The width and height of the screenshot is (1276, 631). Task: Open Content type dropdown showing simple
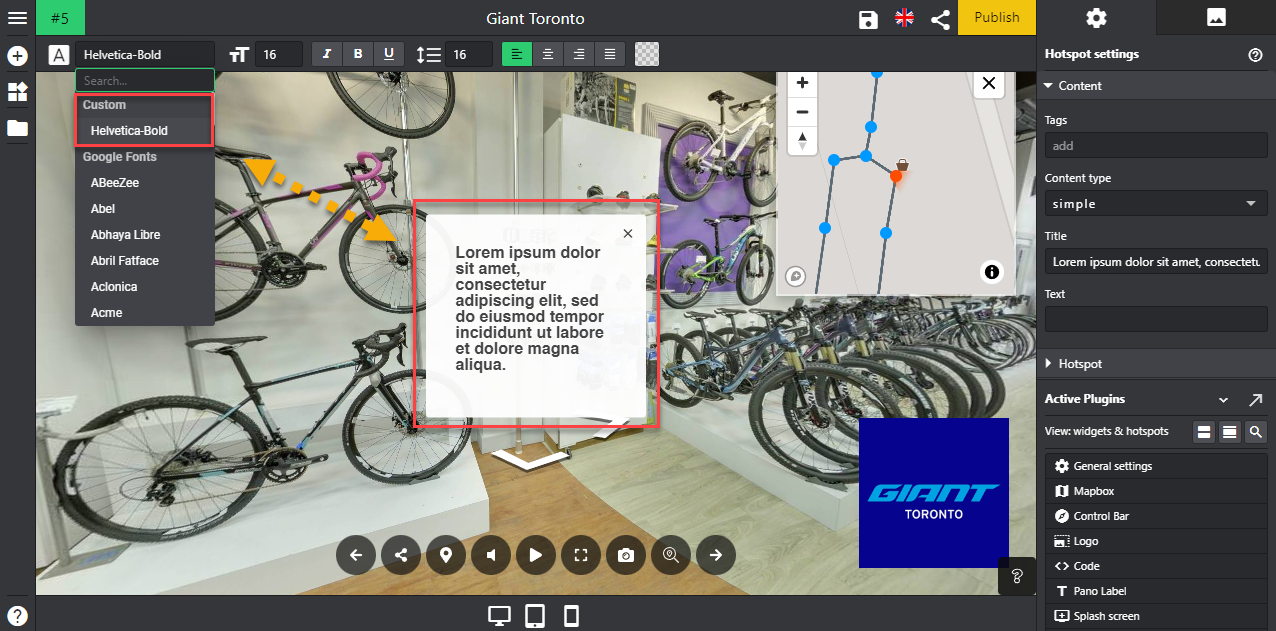pos(1156,204)
